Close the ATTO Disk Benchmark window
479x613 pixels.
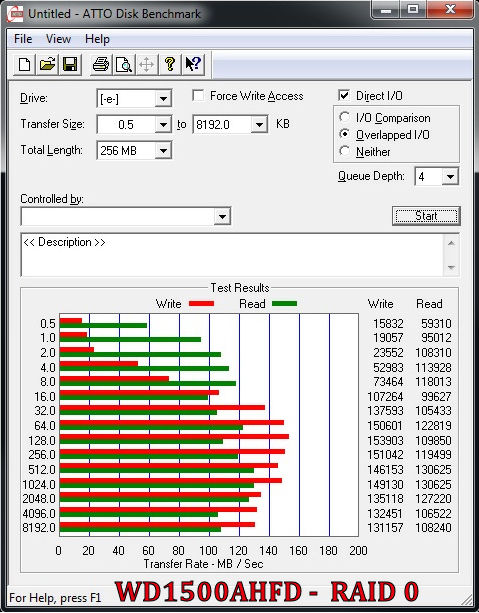point(450,9)
